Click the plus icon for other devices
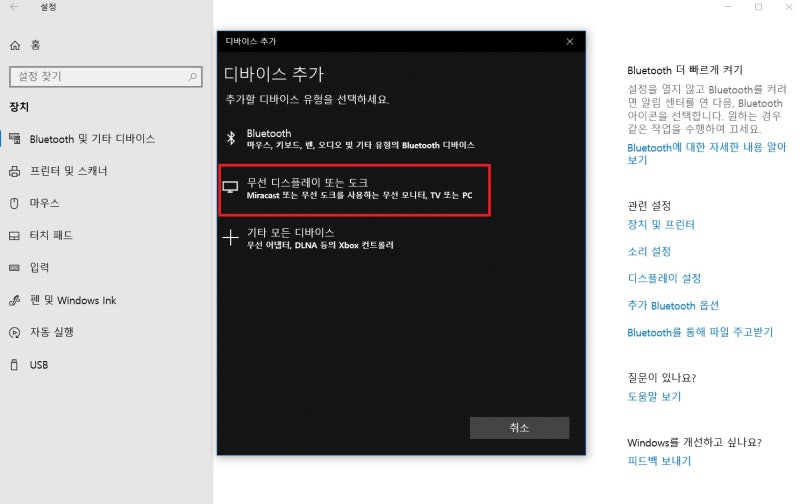 231,237
